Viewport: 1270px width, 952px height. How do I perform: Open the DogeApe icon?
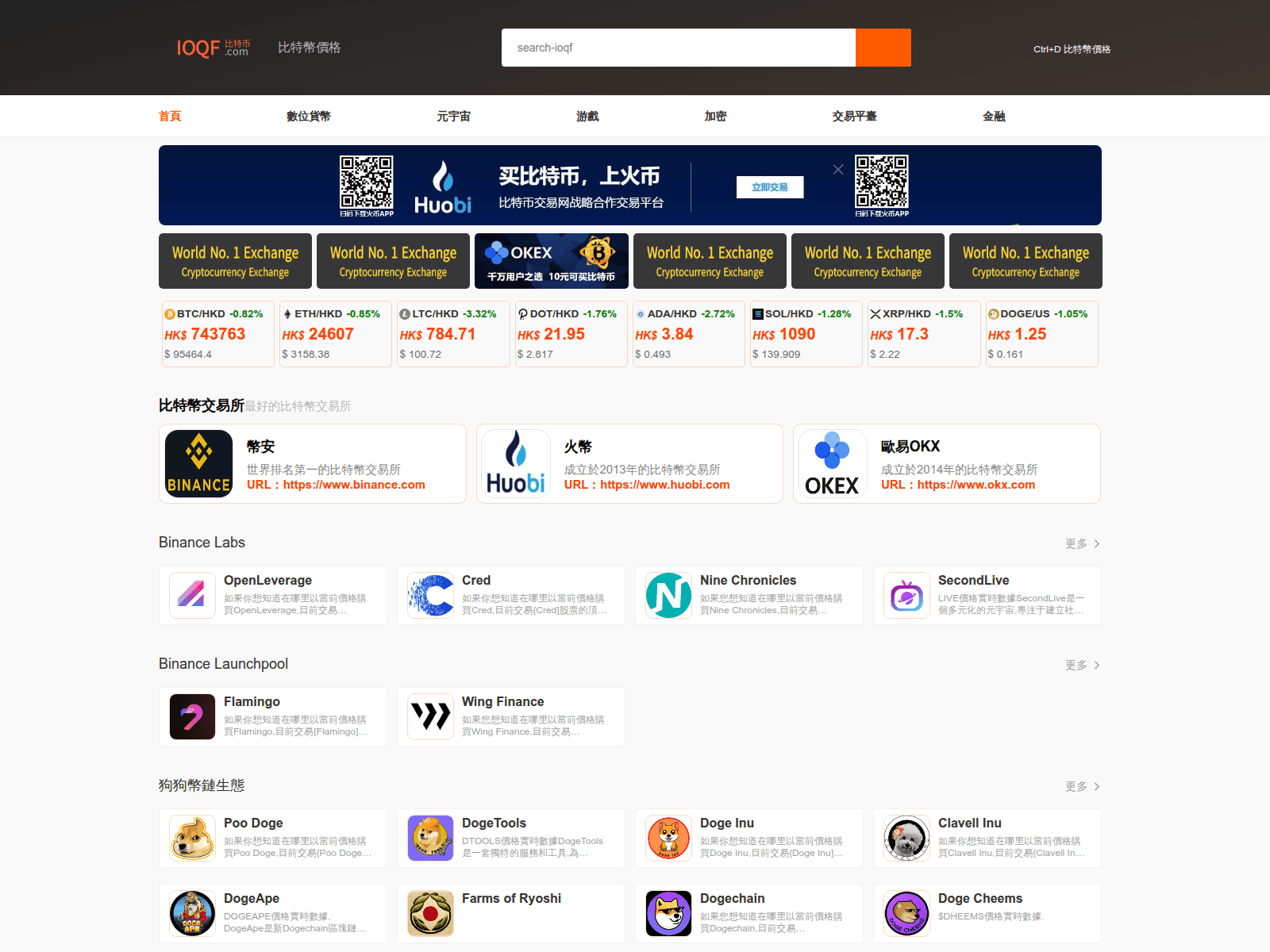click(x=192, y=913)
